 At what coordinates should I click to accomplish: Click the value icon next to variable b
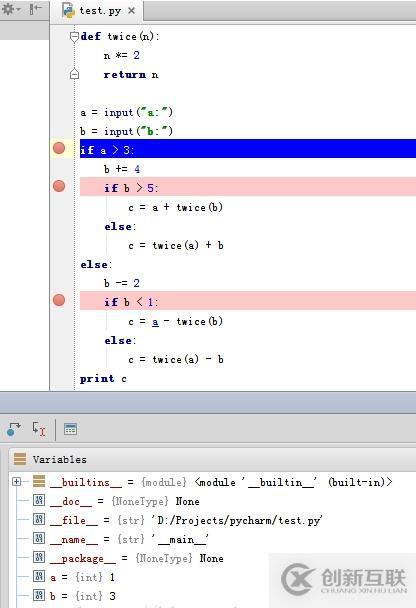(39, 595)
